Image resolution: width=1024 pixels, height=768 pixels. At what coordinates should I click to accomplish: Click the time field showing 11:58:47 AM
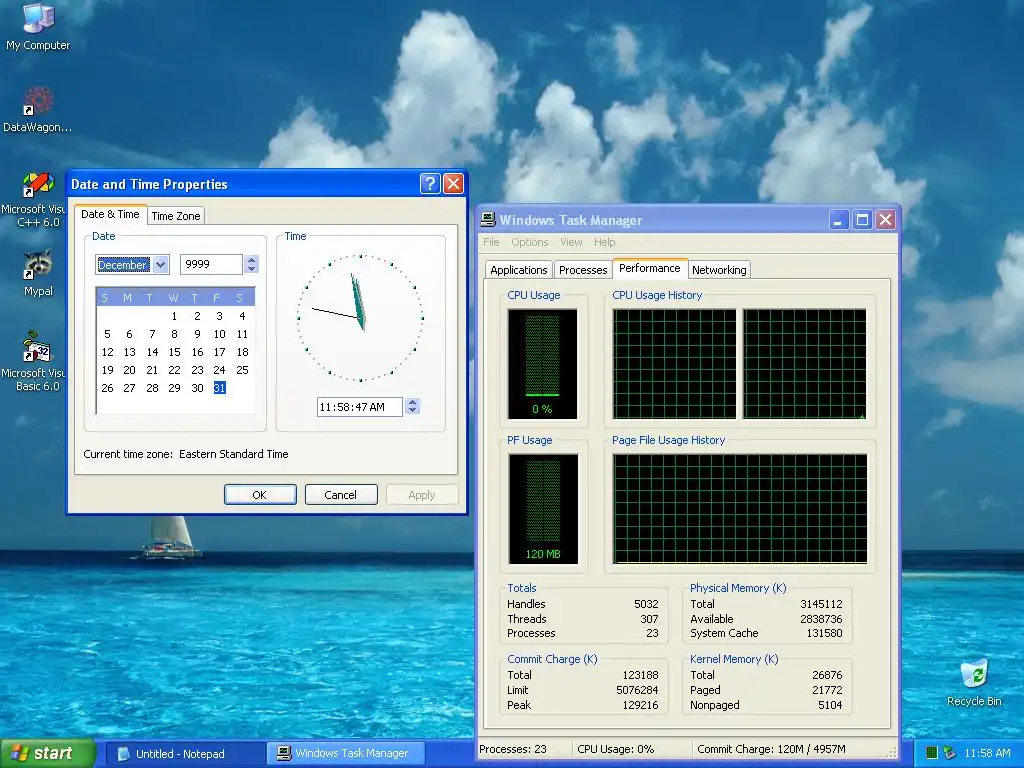(x=359, y=407)
